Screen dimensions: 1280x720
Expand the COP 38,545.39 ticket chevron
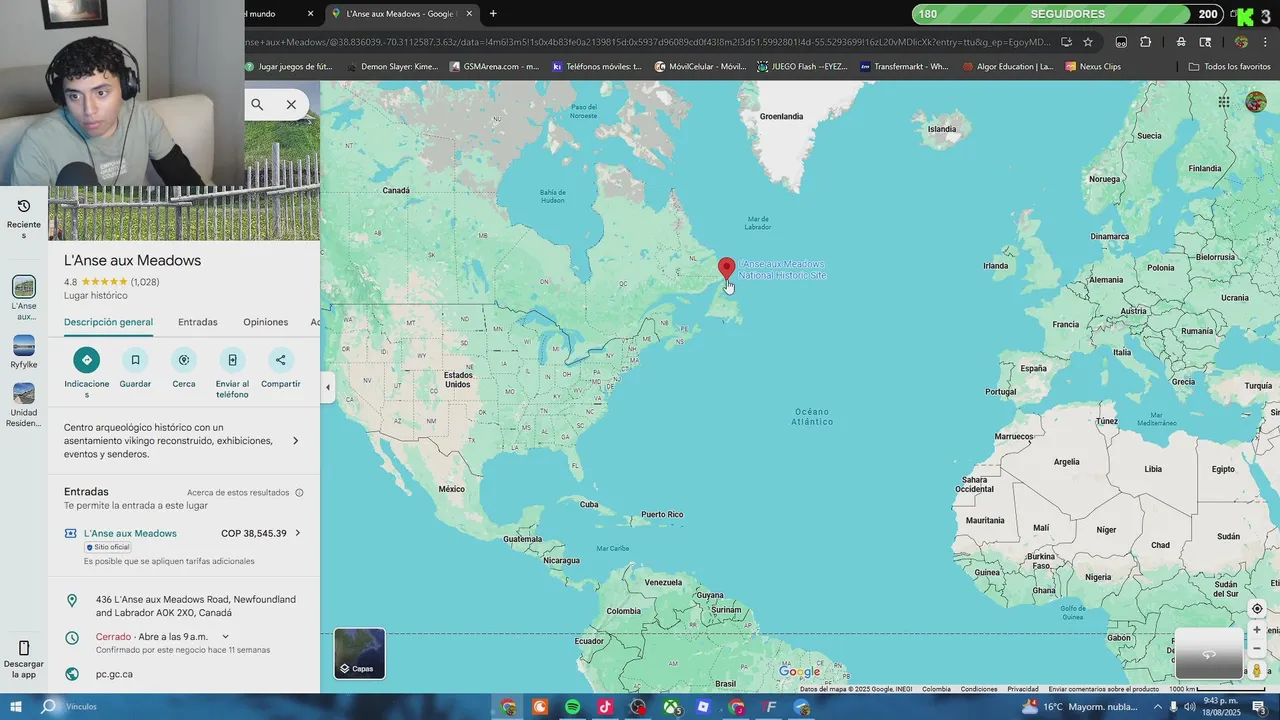point(297,533)
